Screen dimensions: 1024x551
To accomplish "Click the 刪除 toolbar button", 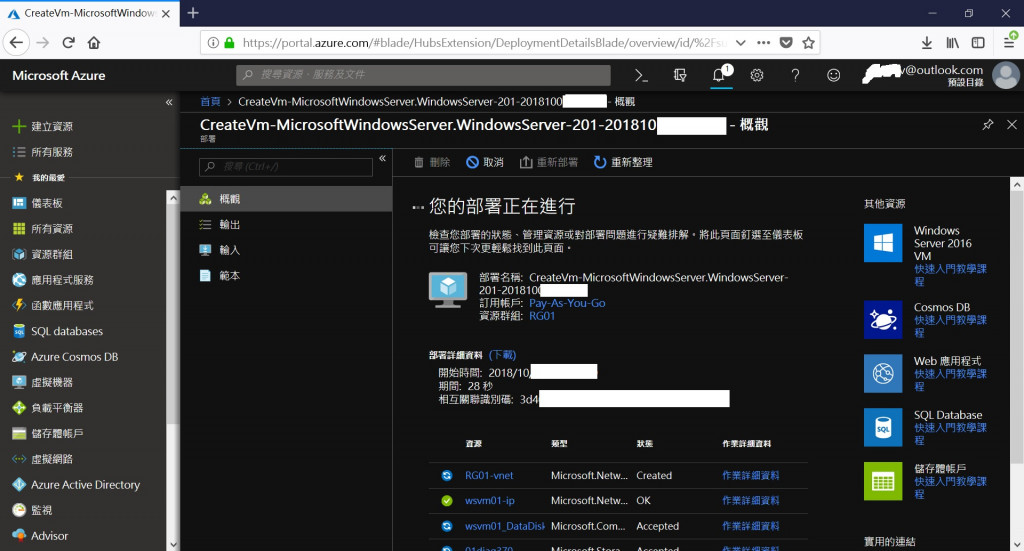I will [432, 162].
